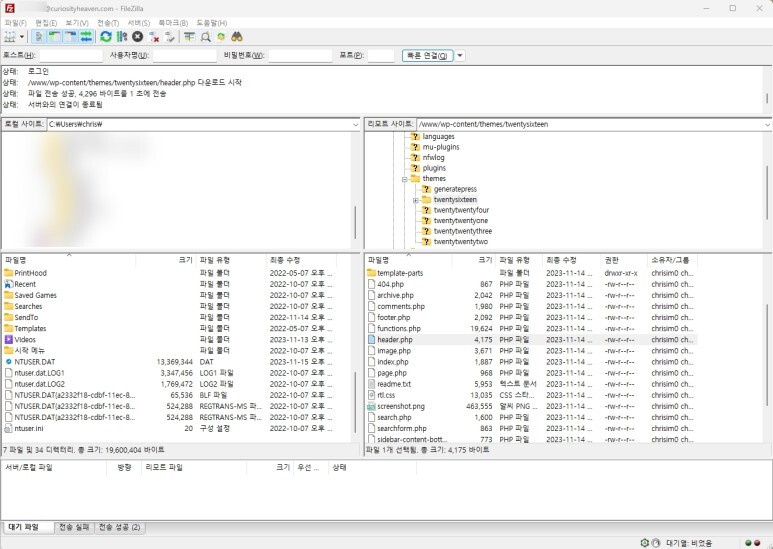
Task: Toggle synchronized browsing icon
Action: [221, 37]
